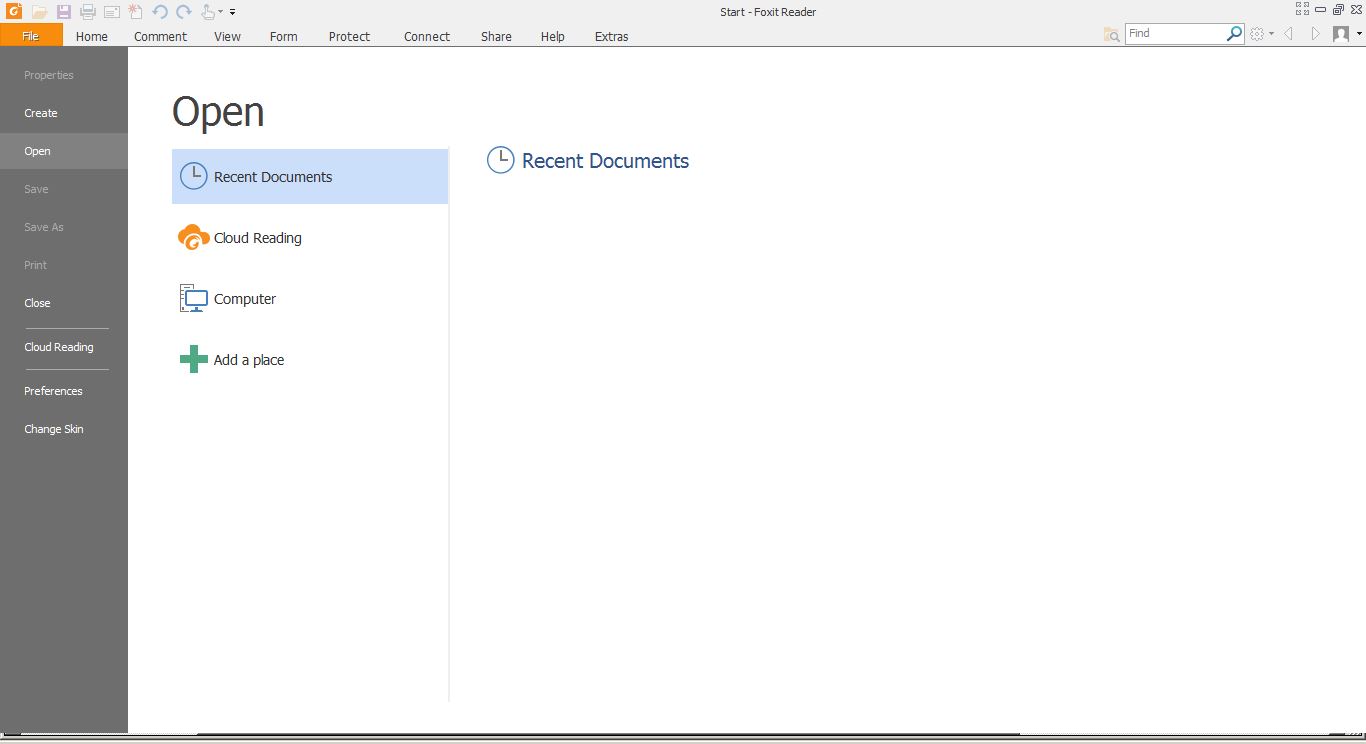This screenshot has height=744, width=1366.
Task: Click the search settings gear icon
Action: click(1257, 34)
